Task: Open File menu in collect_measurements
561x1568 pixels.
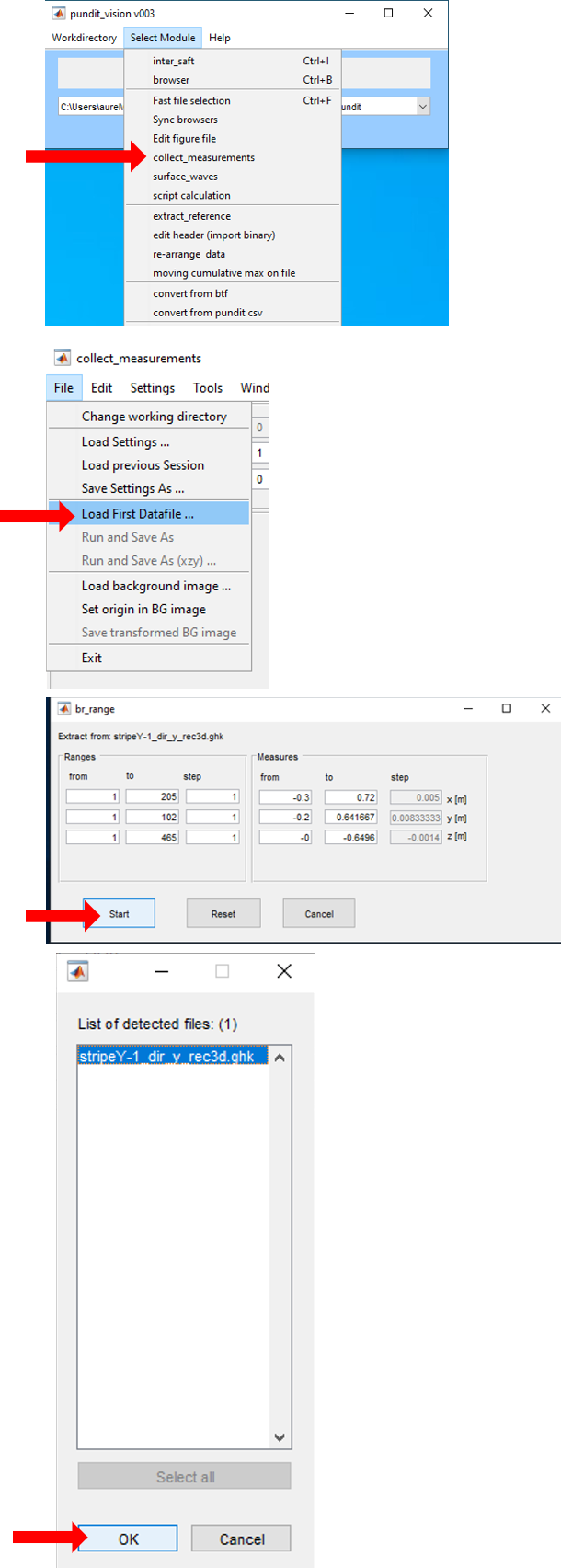Action: [x=63, y=388]
